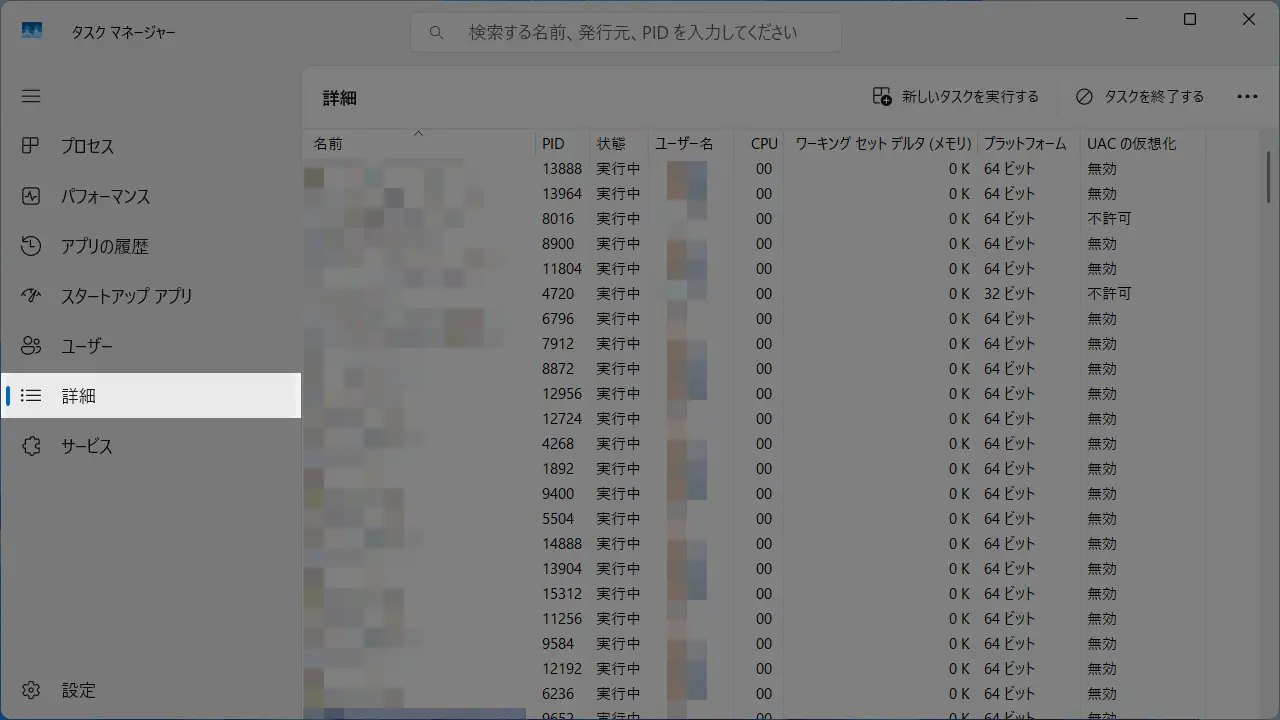Screen dimensions: 1280x720
Task: Select the 32 ビット process row PID 4720
Action: coord(558,294)
